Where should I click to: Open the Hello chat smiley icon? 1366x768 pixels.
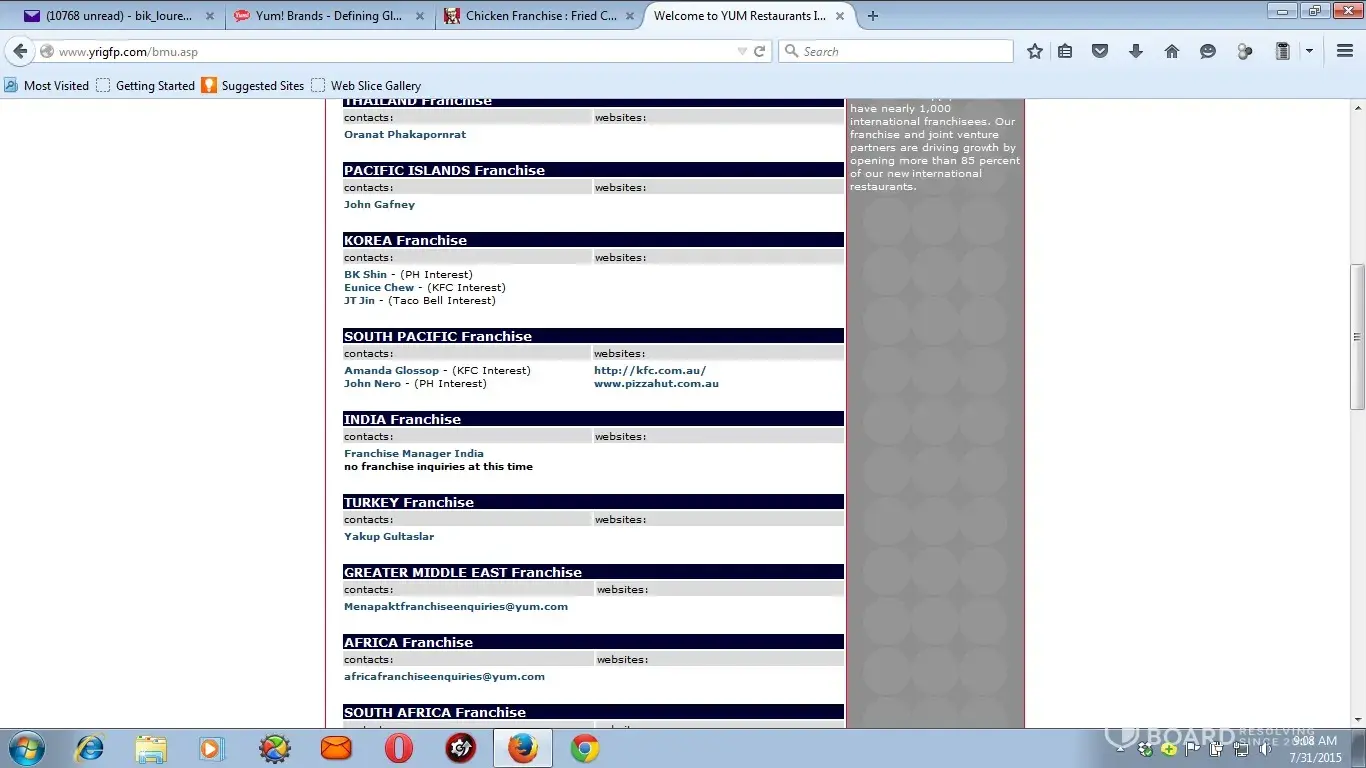click(x=1208, y=52)
